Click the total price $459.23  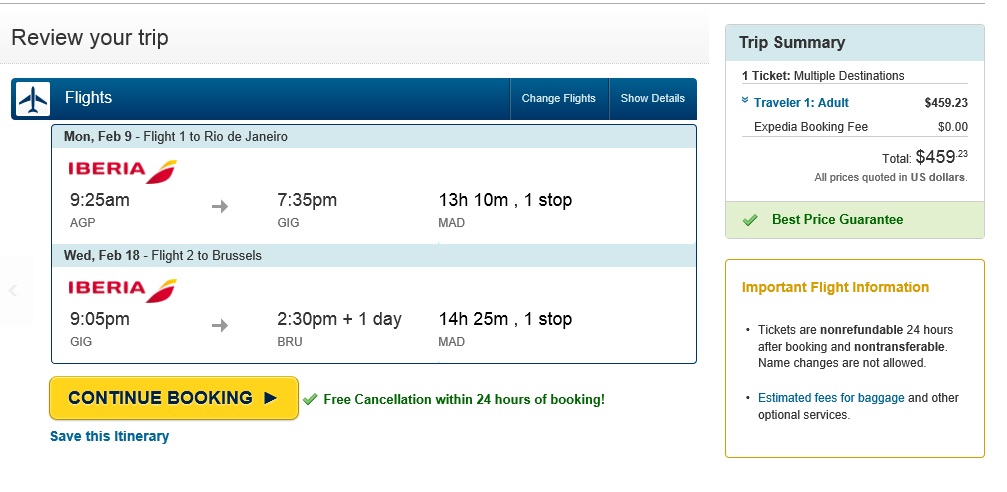(x=941, y=157)
